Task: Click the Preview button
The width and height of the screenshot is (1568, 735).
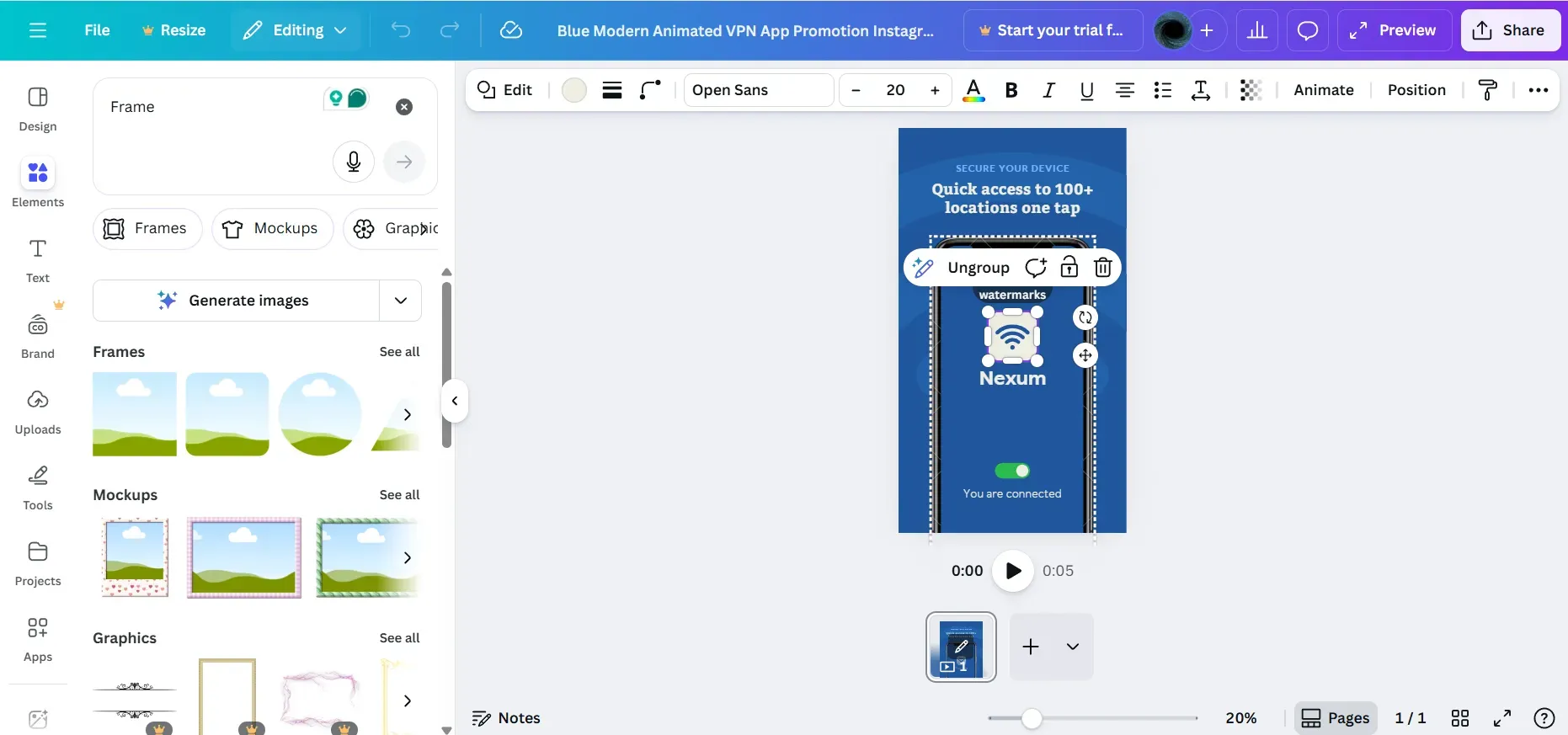Action: coord(1394,30)
